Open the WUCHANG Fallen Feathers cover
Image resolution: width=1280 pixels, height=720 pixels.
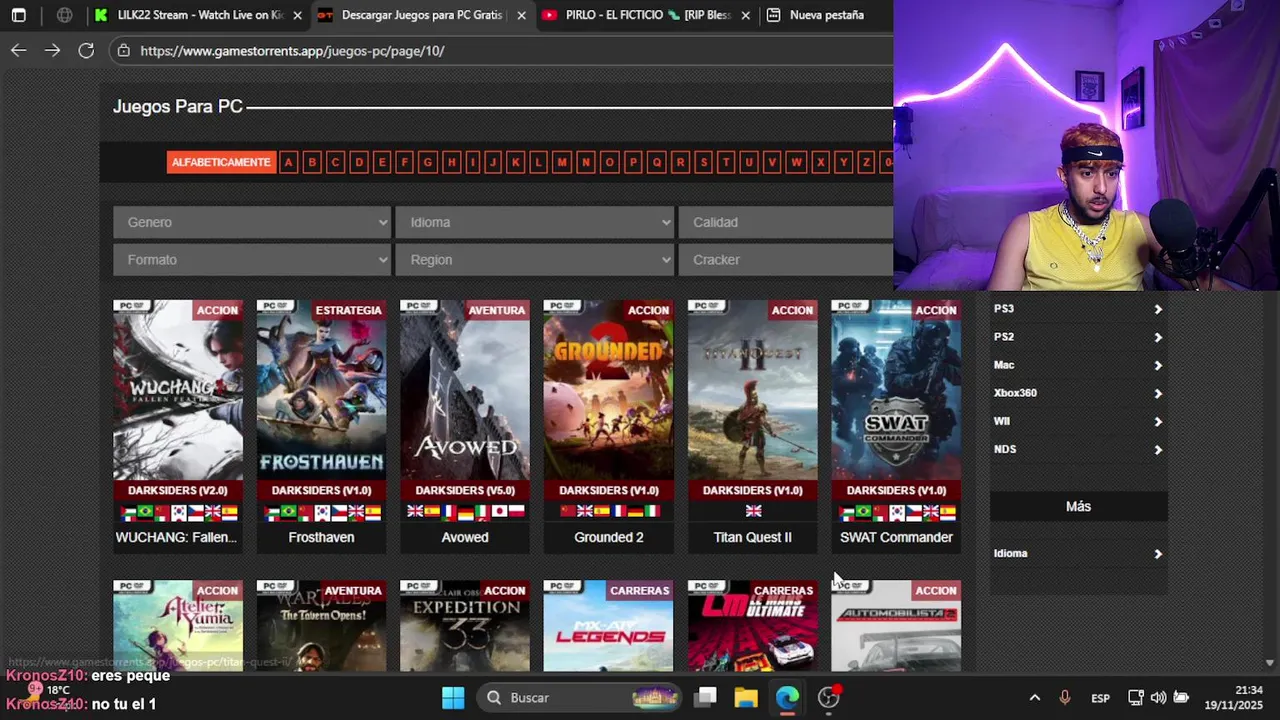178,390
